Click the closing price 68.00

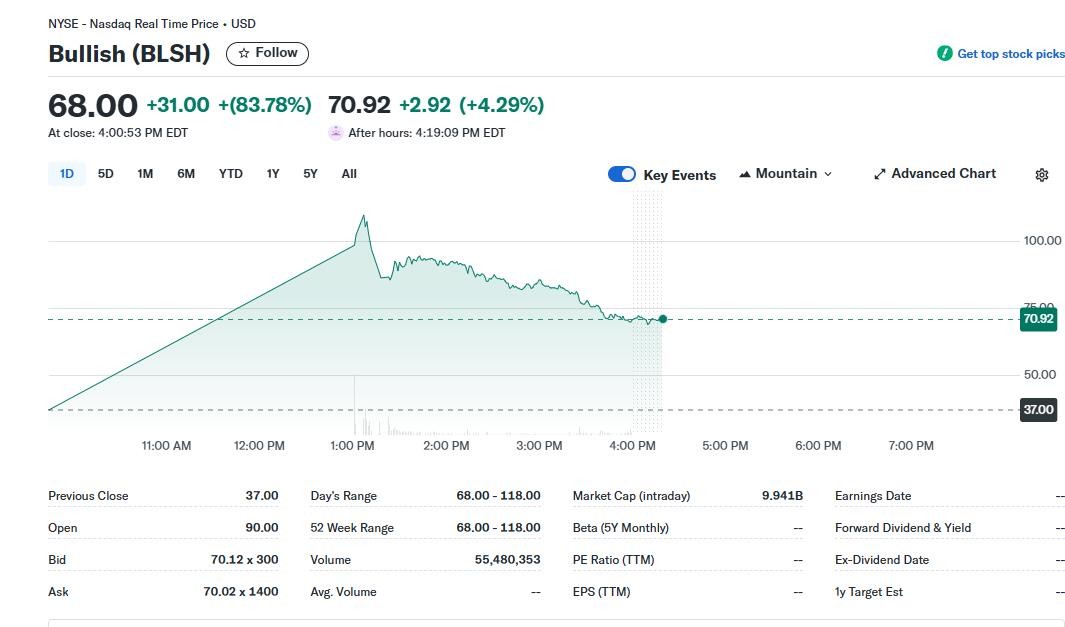point(93,105)
